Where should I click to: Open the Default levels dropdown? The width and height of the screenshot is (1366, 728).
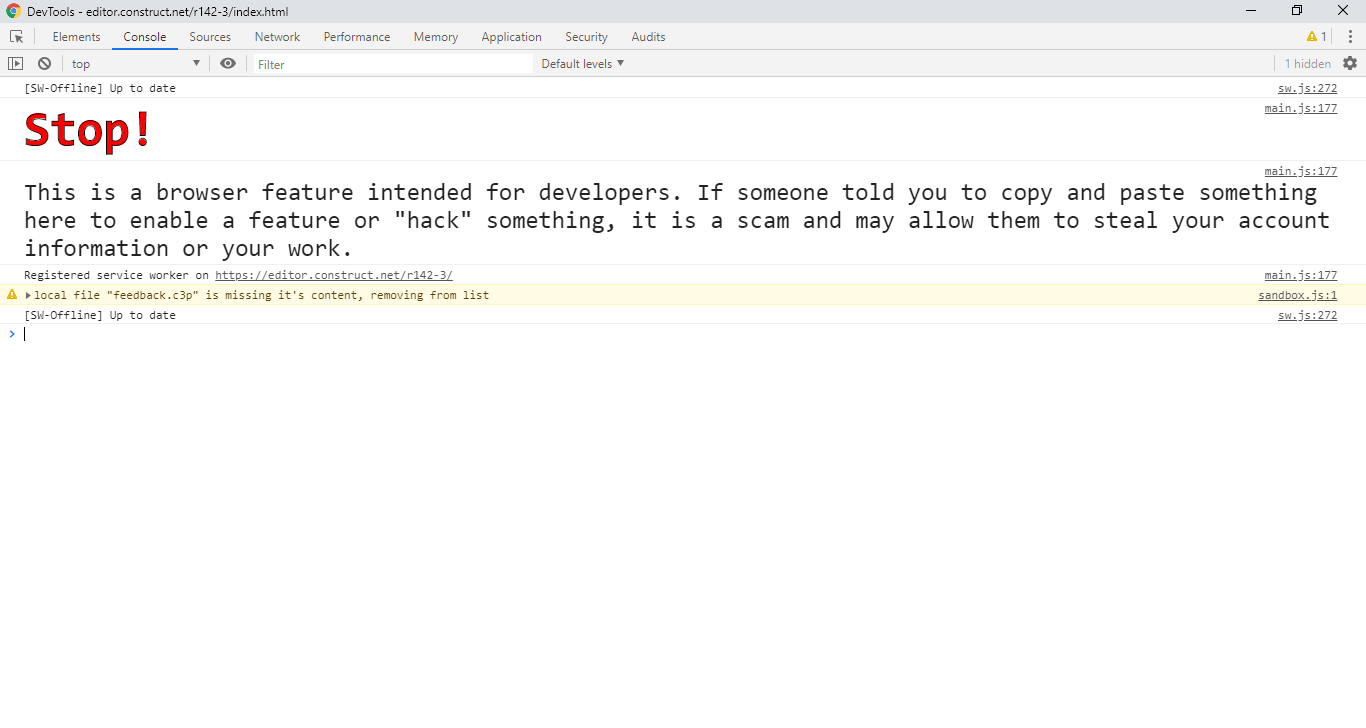pos(582,63)
